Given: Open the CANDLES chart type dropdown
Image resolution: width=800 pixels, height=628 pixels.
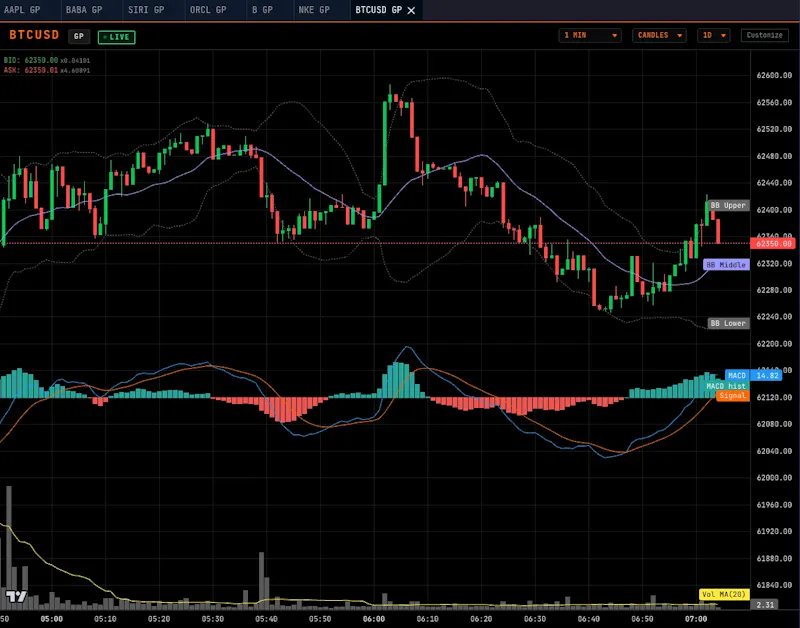Looking at the screenshot, I should click(659, 35).
